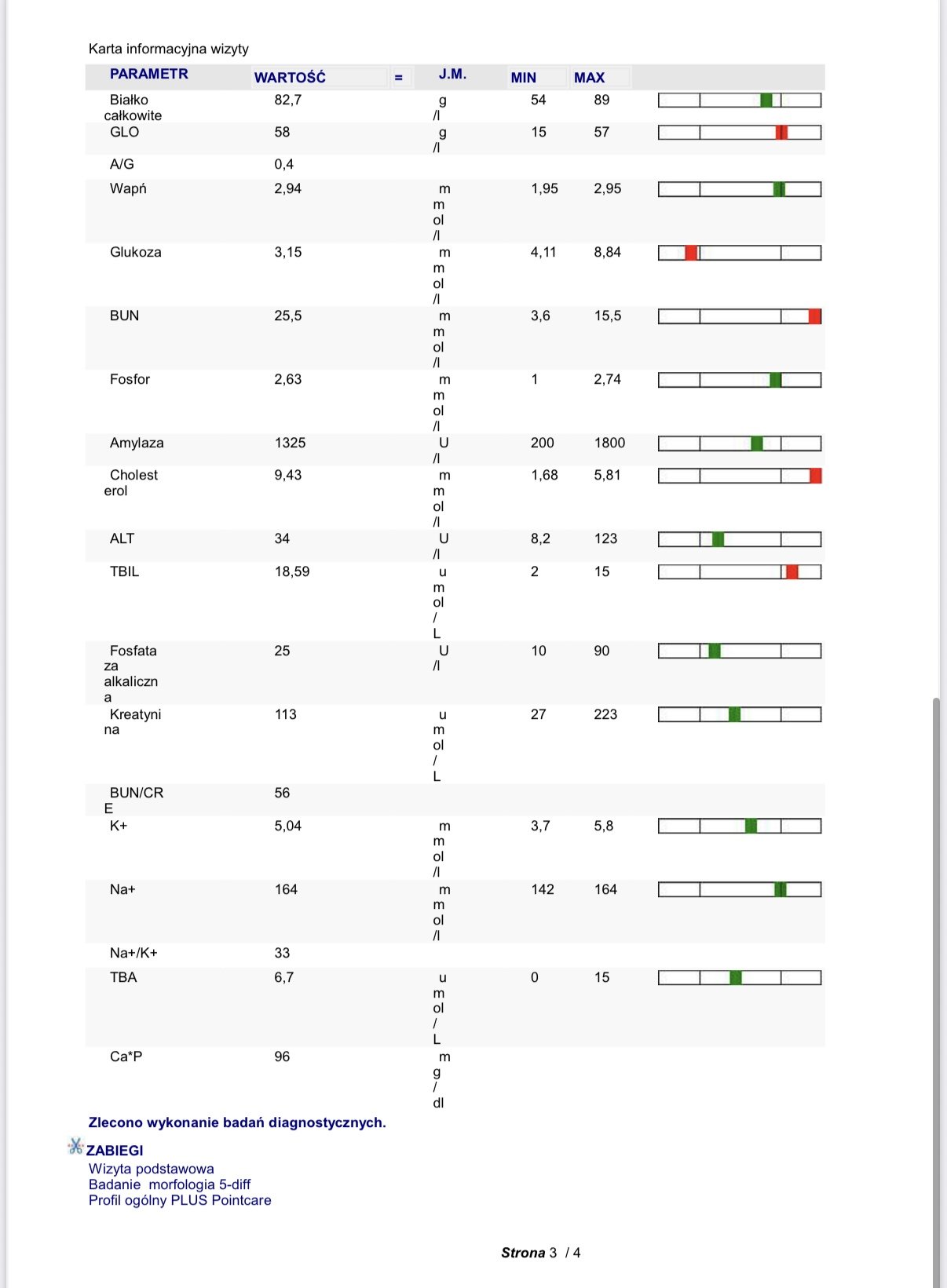Click the green TBA range marker
The height and width of the screenshot is (1288, 947).
(x=736, y=977)
